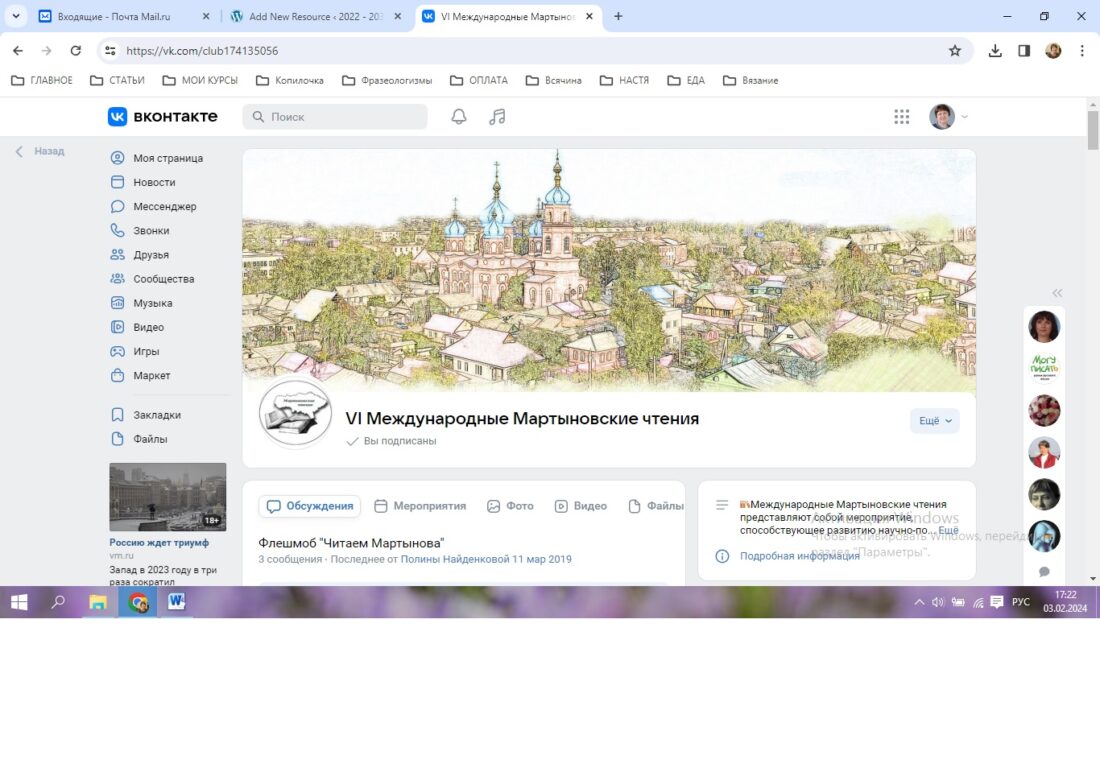Viewport: 1100px width, 772px height.
Task: Expand the Chrome tab search chevron
Action: coord(16,17)
